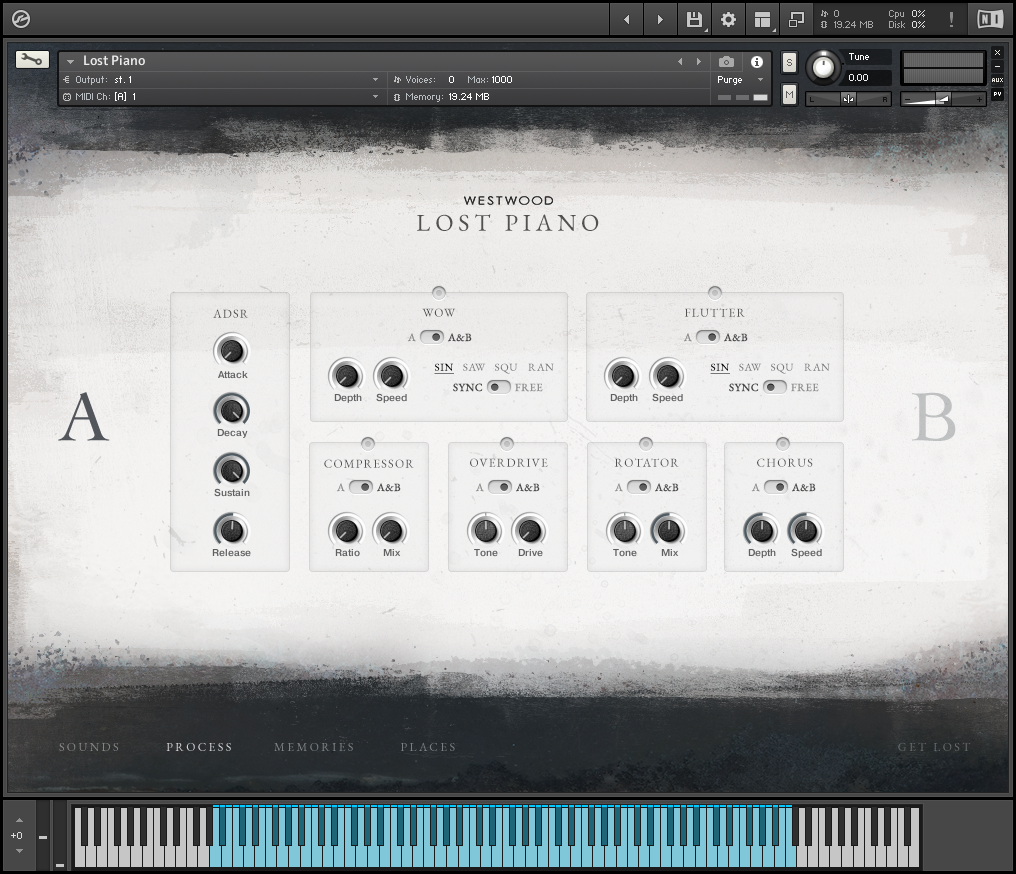This screenshot has width=1016, height=874.
Task: Shift keyboard octave down arrow
Action: (x=19, y=851)
